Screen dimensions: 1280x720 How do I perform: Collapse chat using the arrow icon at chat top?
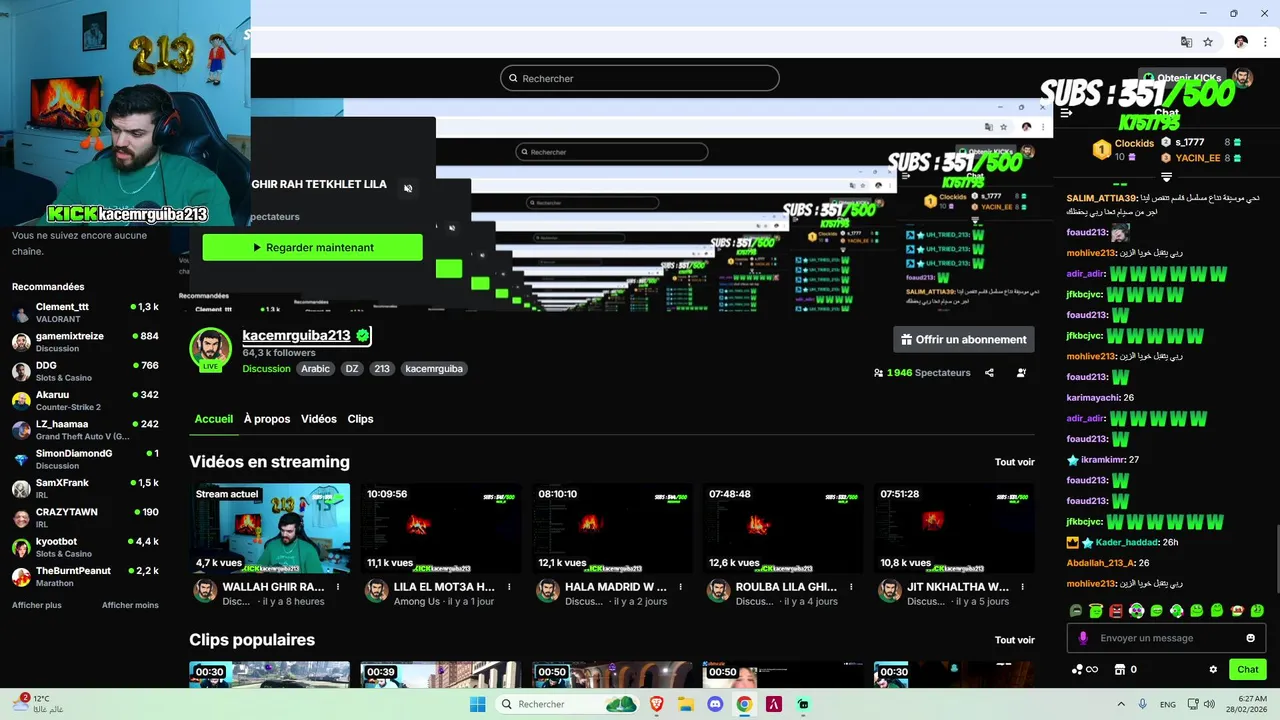(1066, 113)
